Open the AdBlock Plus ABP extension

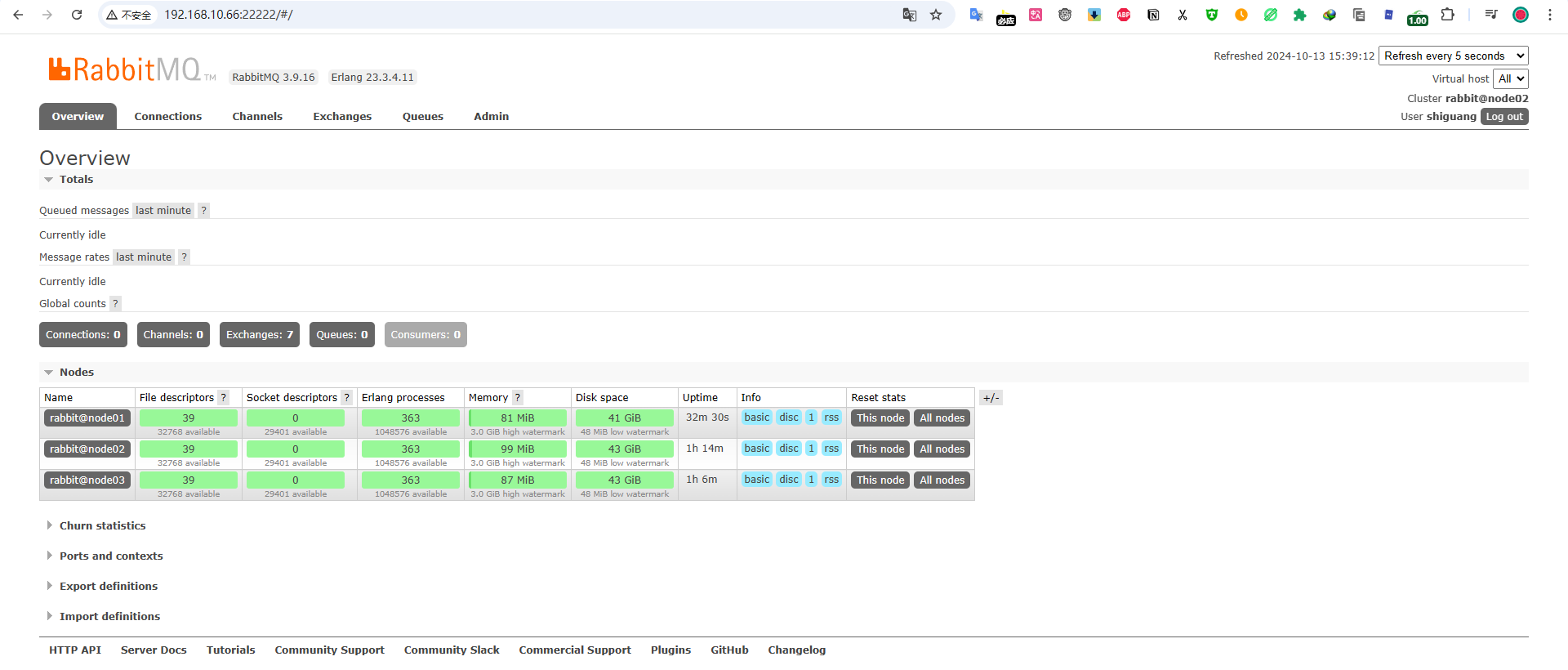[1124, 15]
